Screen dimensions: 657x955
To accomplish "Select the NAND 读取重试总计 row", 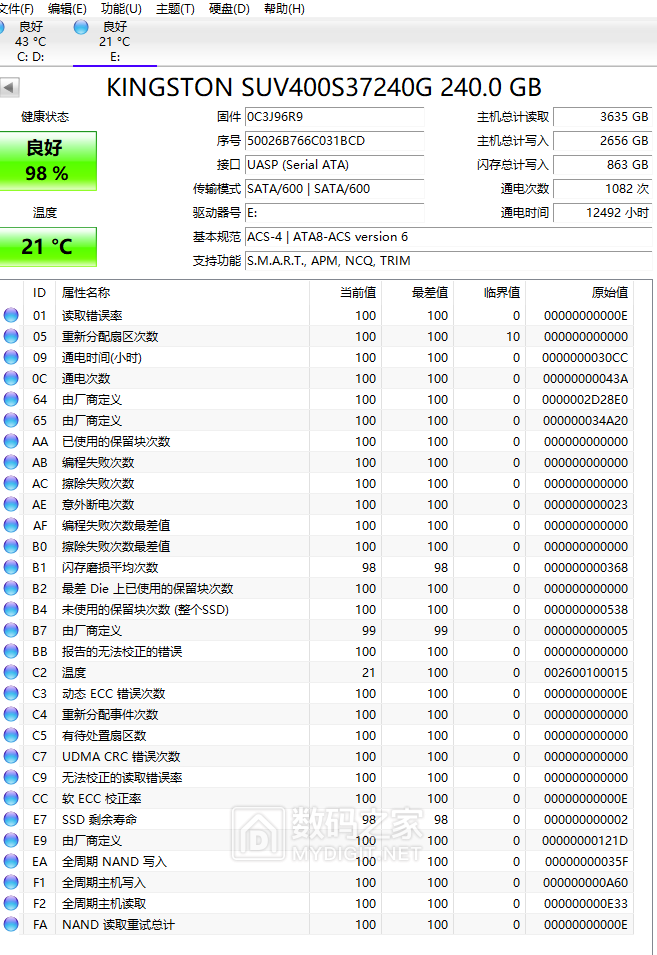I will [x=317, y=925].
